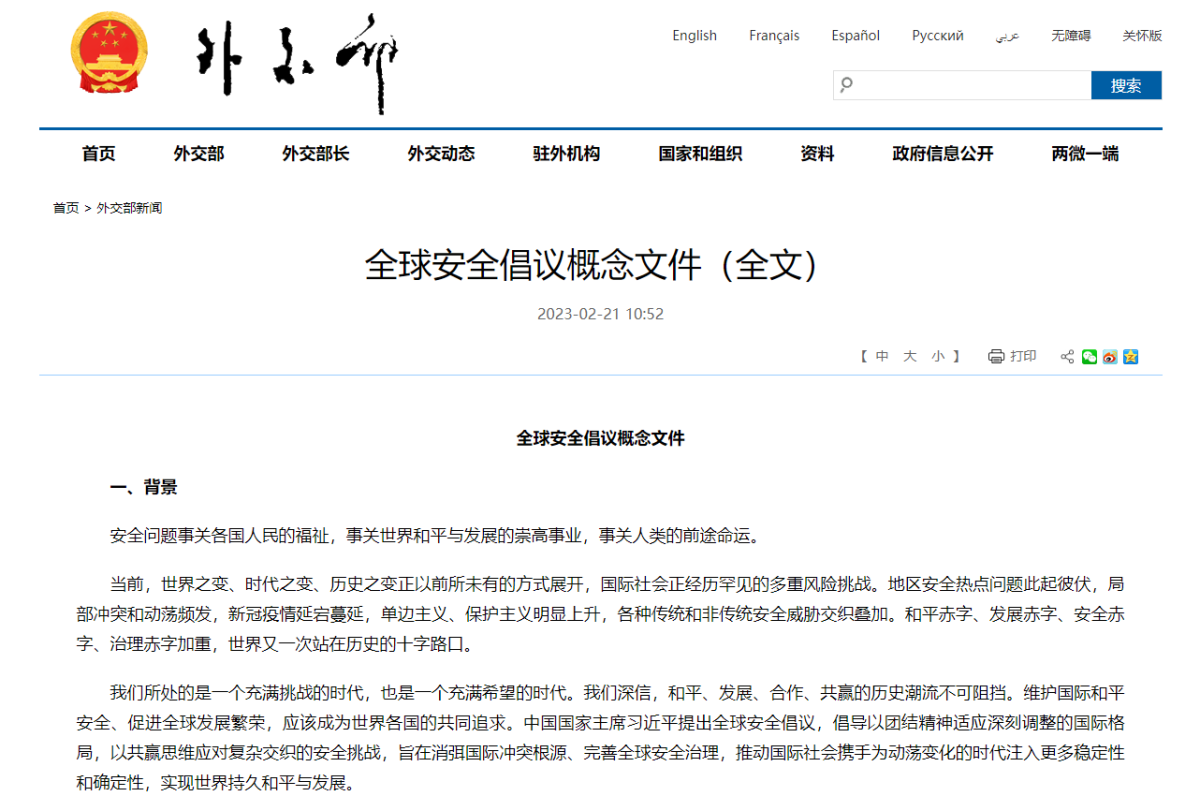Screen dimensions: 1200x811
Task: Go to 首页 in the navigation bar
Action: click(x=98, y=154)
